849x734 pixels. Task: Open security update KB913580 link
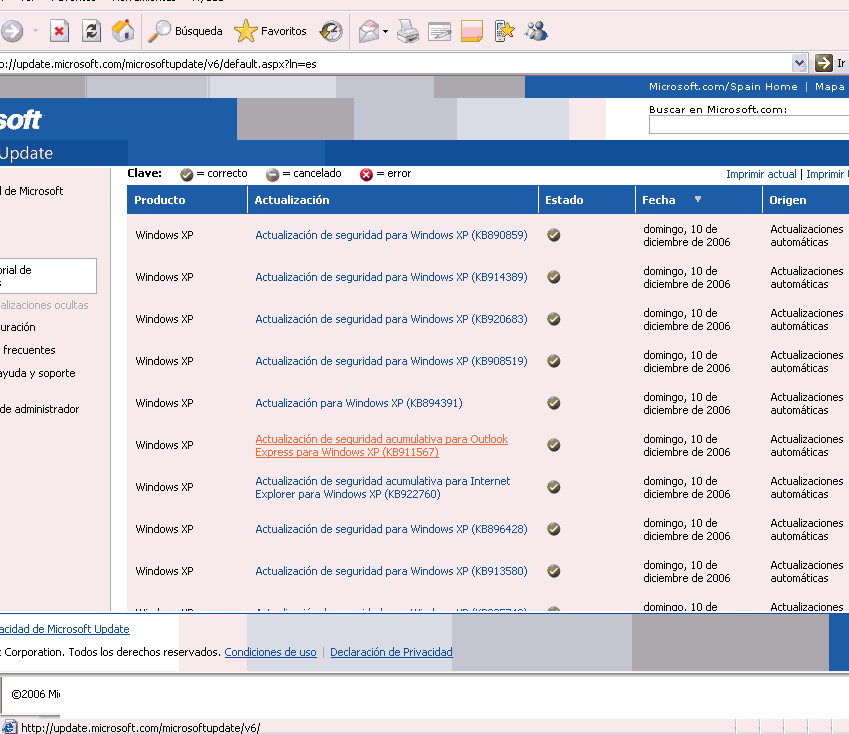pyautogui.click(x=391, y=571)
